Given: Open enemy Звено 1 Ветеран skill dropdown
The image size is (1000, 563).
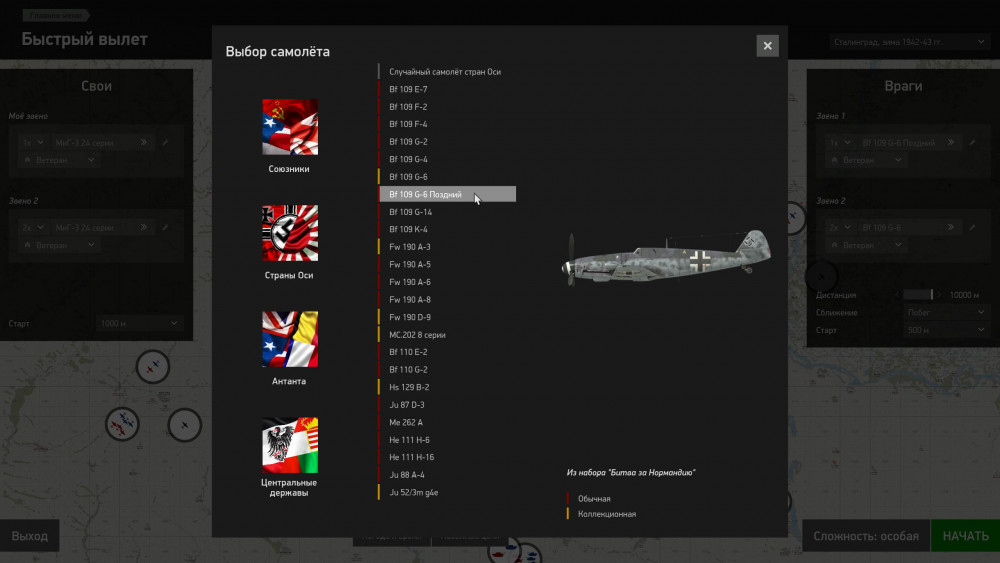Looking at the screenshot, I should tap(866, 160).
